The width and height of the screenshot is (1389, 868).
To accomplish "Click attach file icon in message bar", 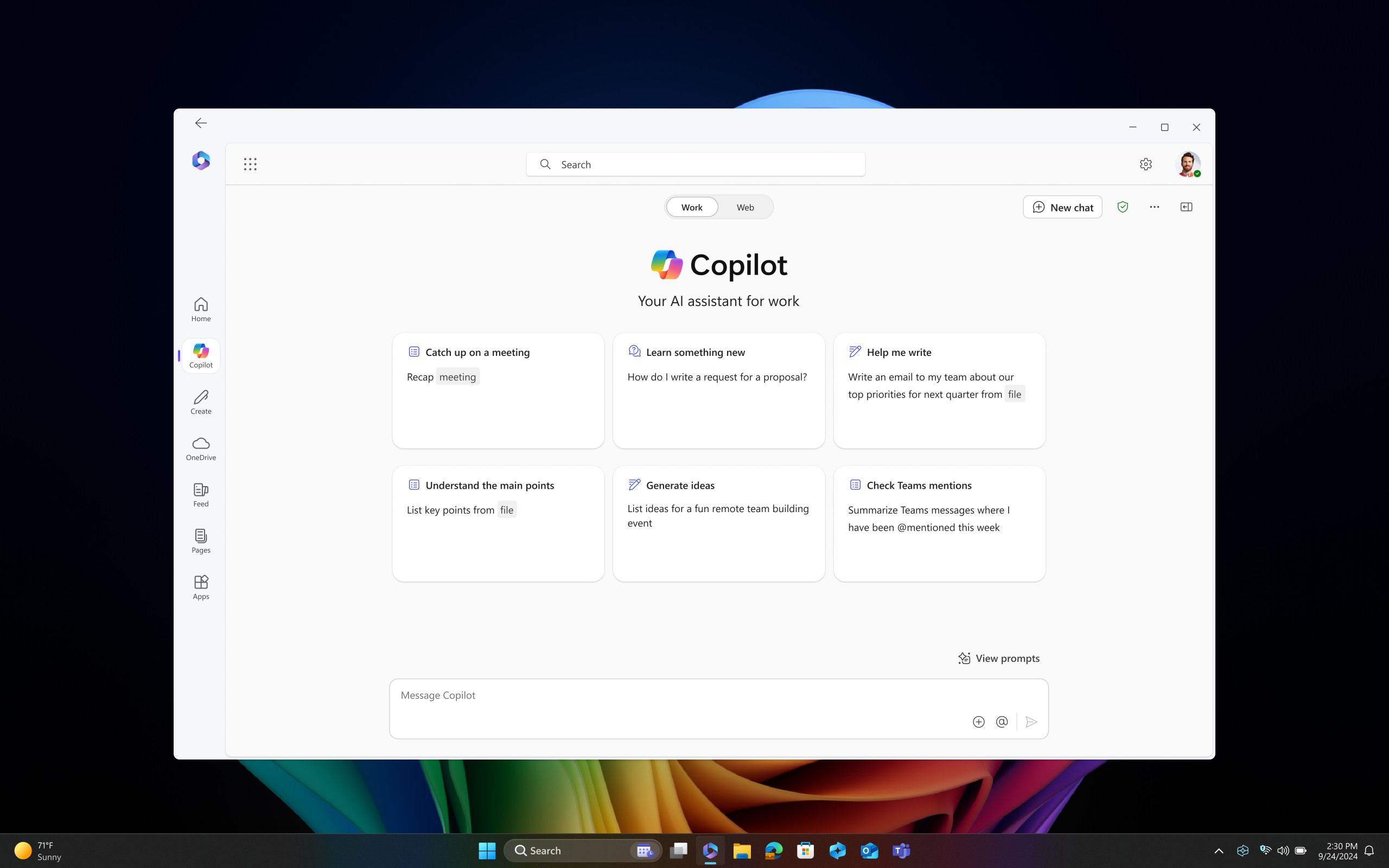I will (x=979, y=721).
